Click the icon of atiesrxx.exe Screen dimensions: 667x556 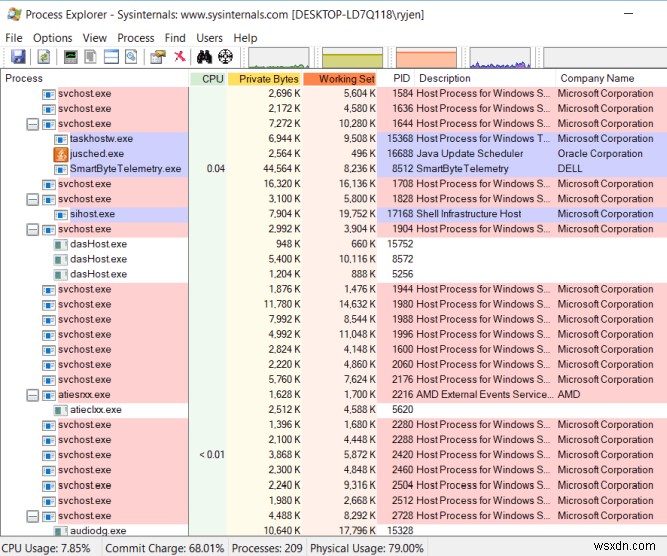tap(48, 395)
